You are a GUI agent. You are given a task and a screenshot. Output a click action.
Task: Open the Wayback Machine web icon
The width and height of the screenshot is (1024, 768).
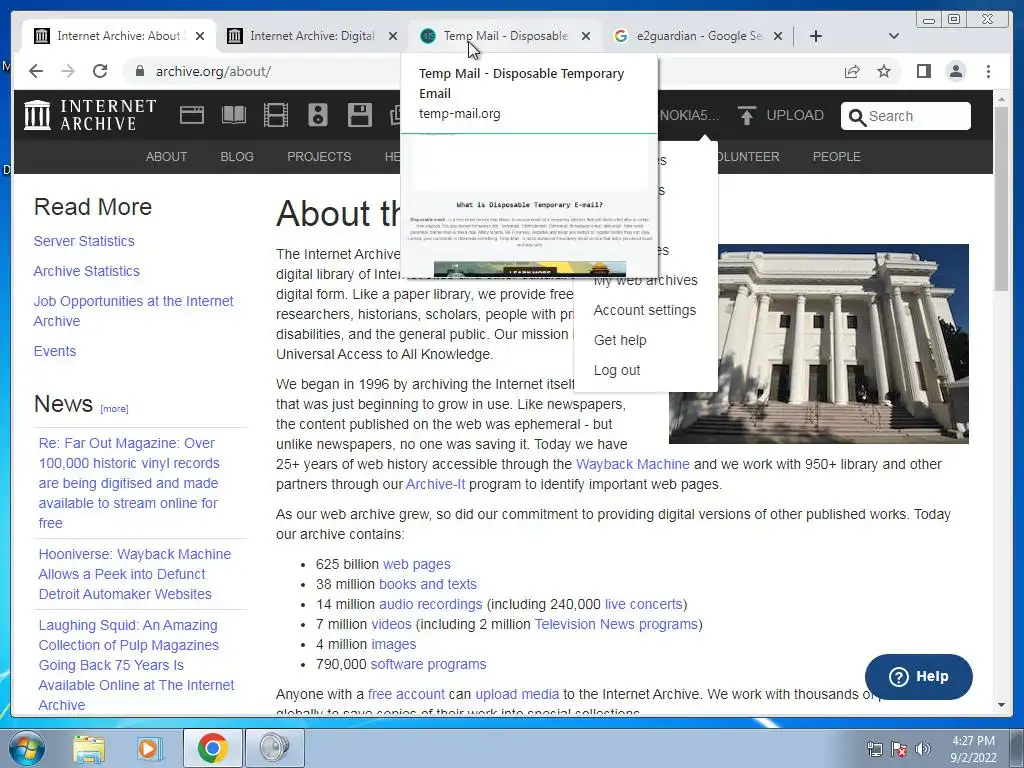[x=192, y=116]
